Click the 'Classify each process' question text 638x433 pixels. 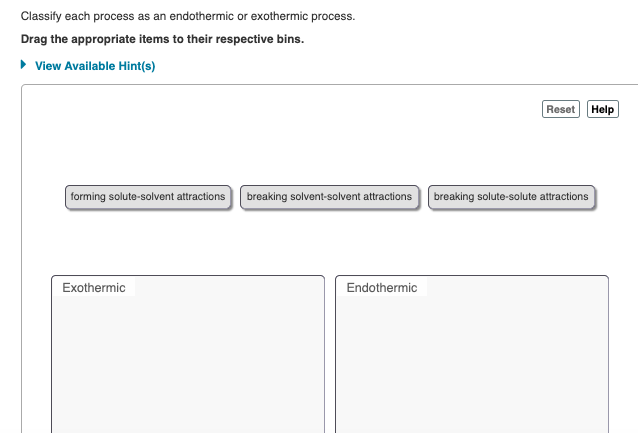(188, 16)
